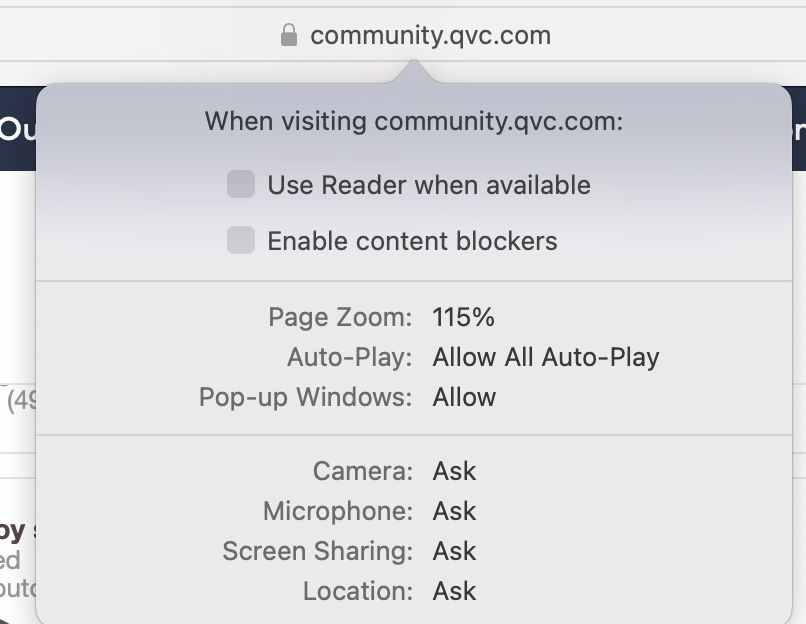The width and height of the screenshot is (806, 624).
Task: Open the Camera permission dropdown
Action: (454, 471)
